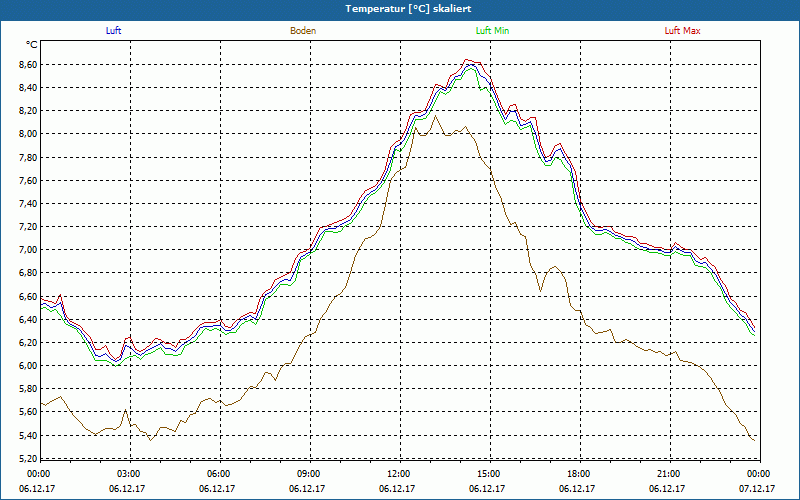Click the 7,60 y-axis value
The image size is (800, 500).
(28, 181)
